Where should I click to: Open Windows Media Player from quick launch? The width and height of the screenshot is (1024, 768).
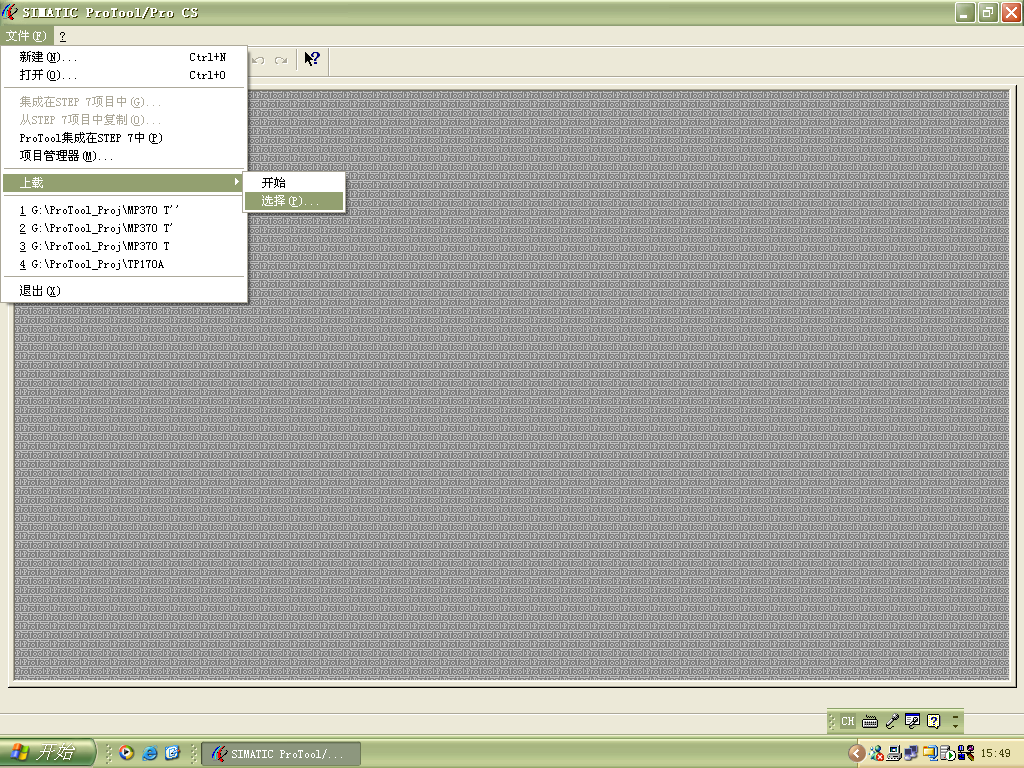[126, 753]
